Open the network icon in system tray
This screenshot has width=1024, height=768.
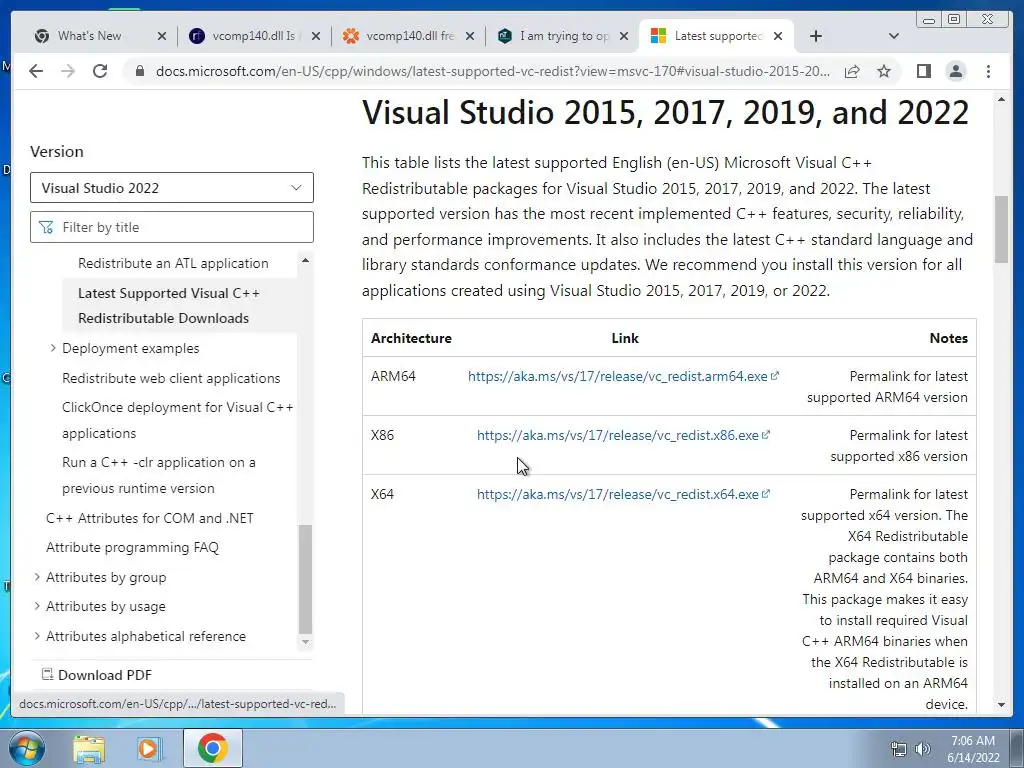[x=899, y=749]
